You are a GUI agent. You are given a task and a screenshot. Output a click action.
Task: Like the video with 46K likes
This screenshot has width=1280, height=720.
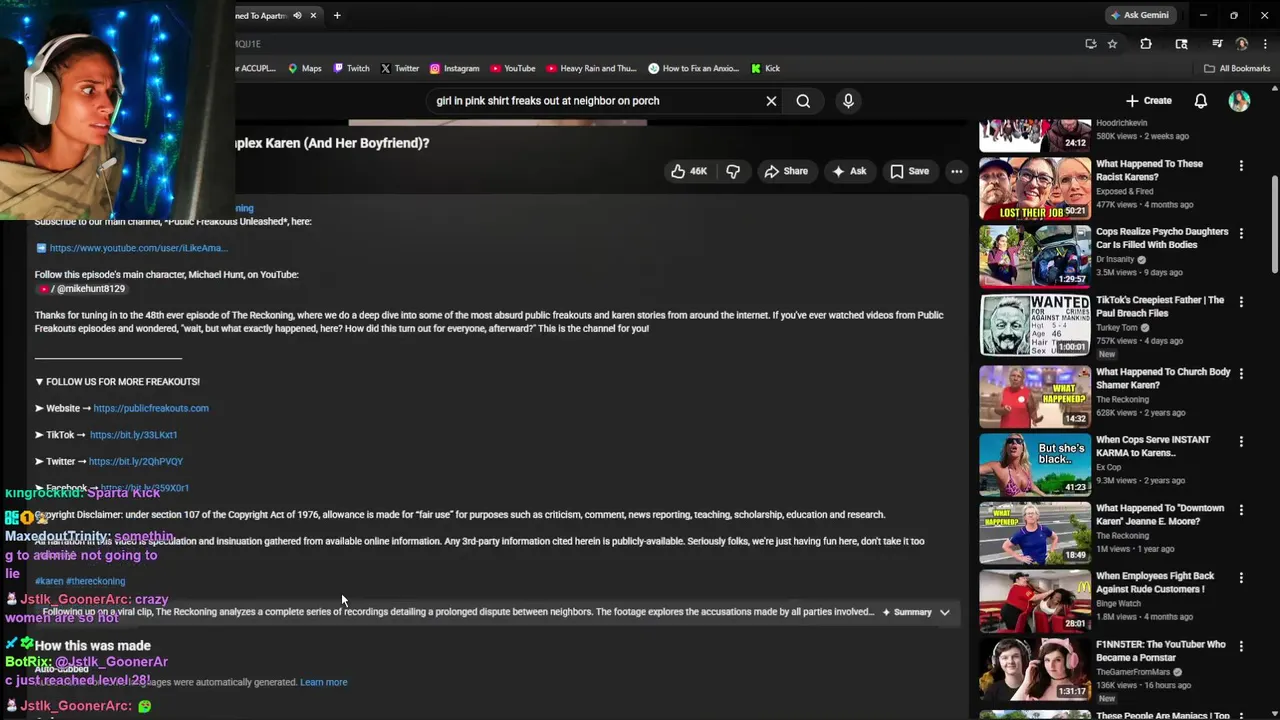tap(689, 171)
